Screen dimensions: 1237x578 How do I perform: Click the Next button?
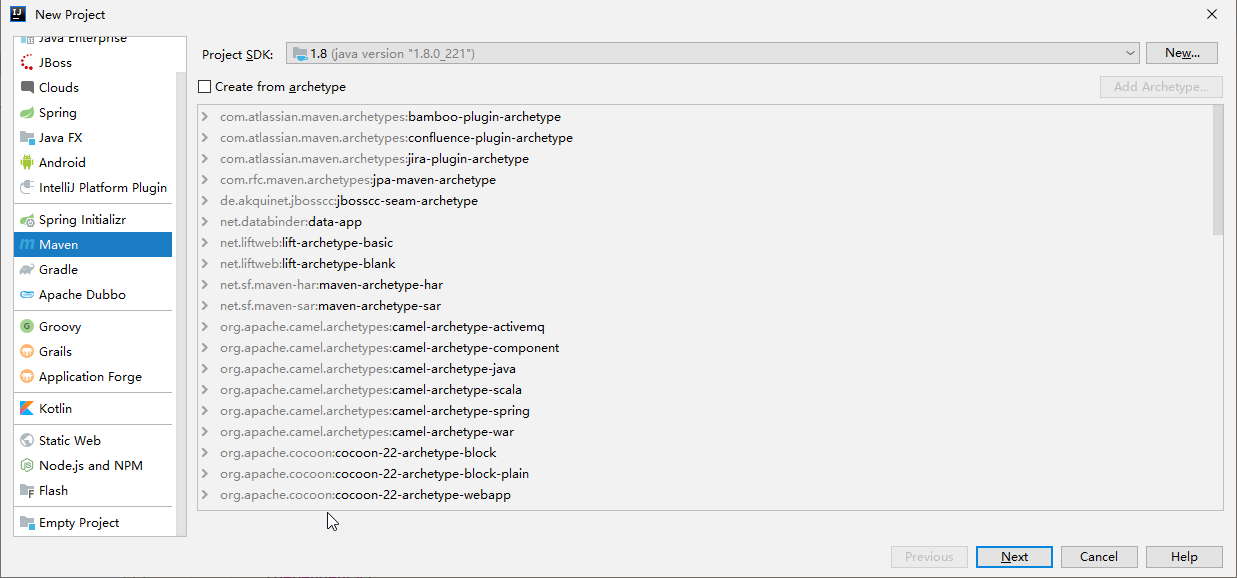(x=1014, y=557)
